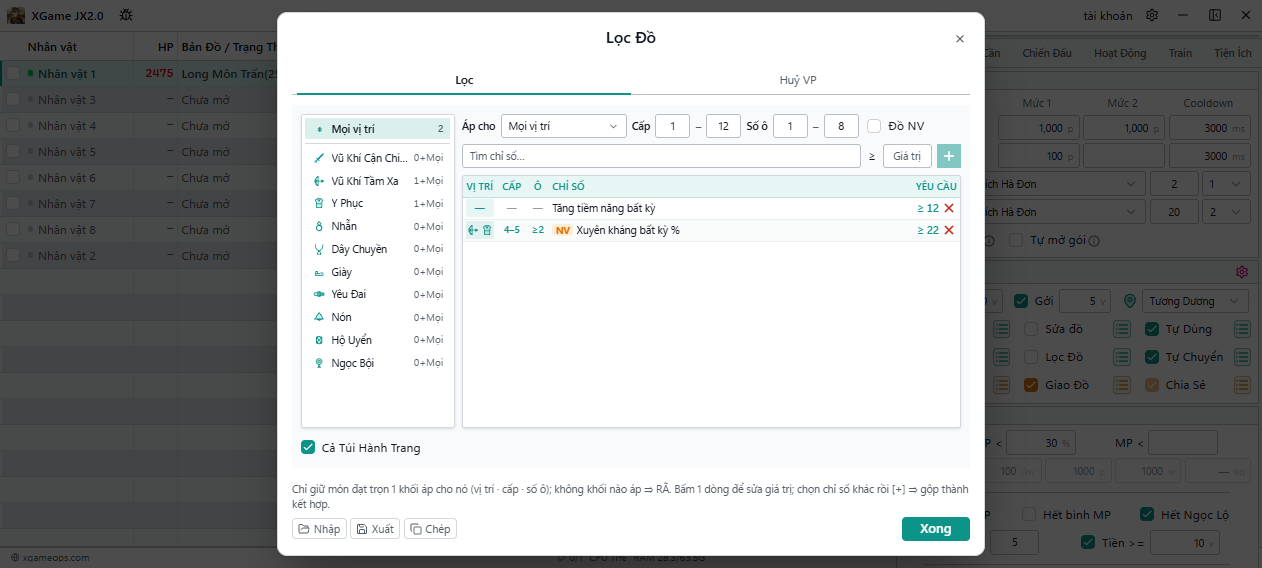Screen dimensions: 1262x568
Task: Uncheck the Tự Chuyển checkbox
Action: pos(1152,357)
